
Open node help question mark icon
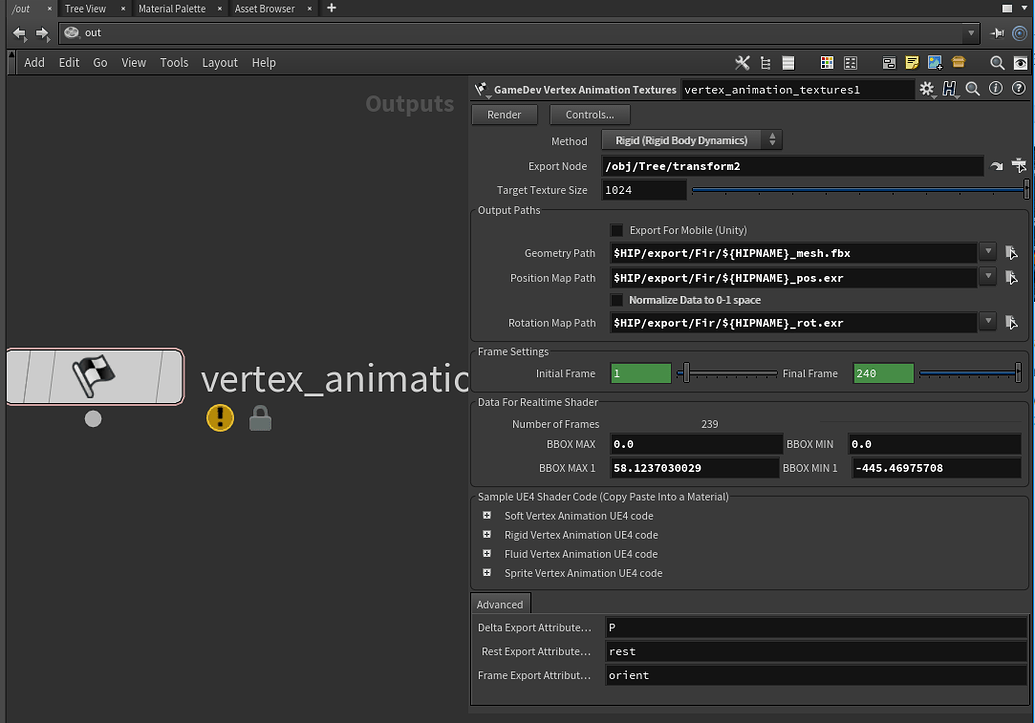[1018, 88]
